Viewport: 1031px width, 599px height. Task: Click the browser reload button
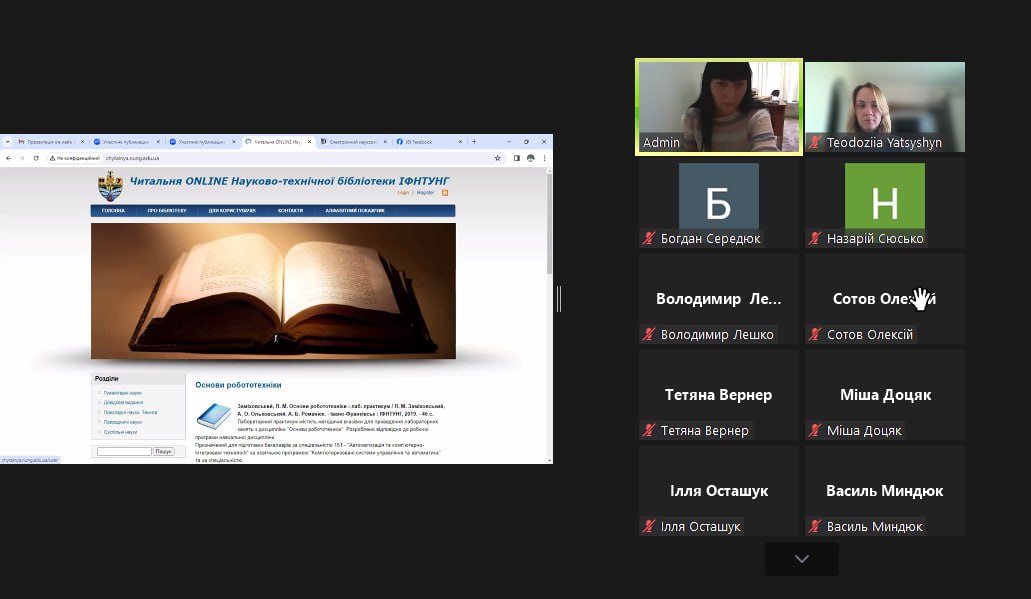(x=36, y=158)
